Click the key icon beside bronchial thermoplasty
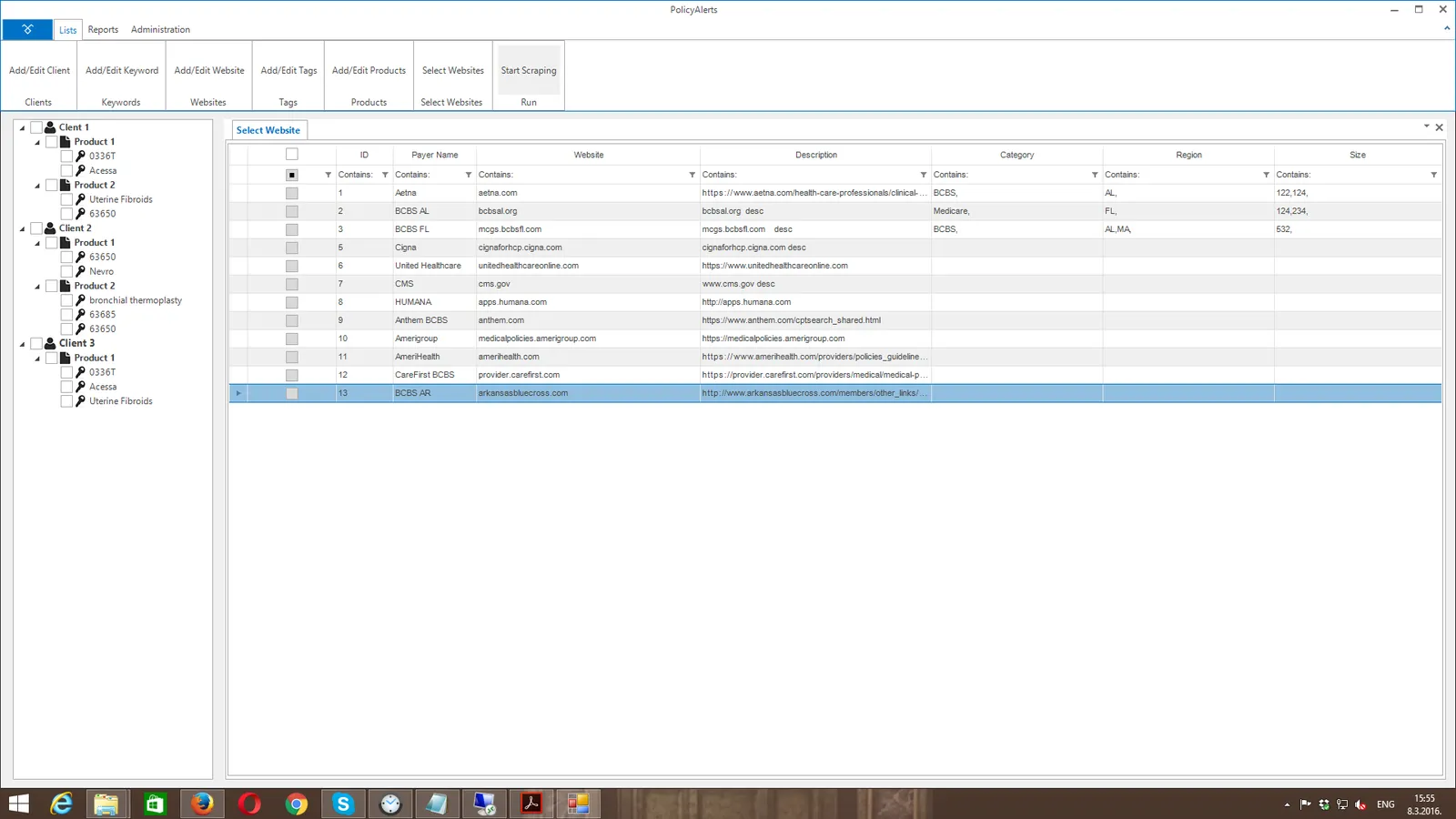 pyautogui.click(x=81, y=300)
